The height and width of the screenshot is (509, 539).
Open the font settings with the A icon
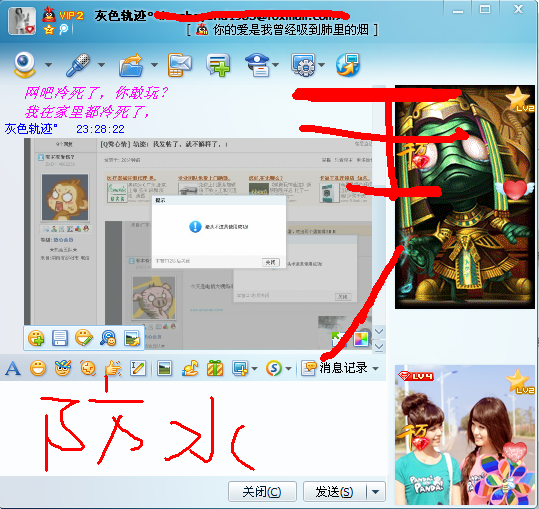(13, 368)
